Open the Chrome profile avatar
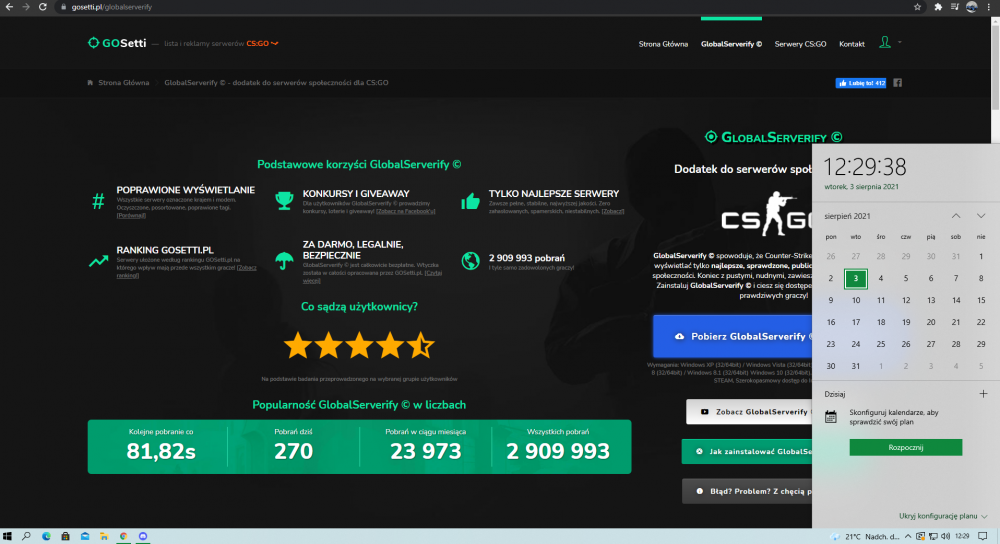Screen dimensions: 1000x544 pos(971,7)
